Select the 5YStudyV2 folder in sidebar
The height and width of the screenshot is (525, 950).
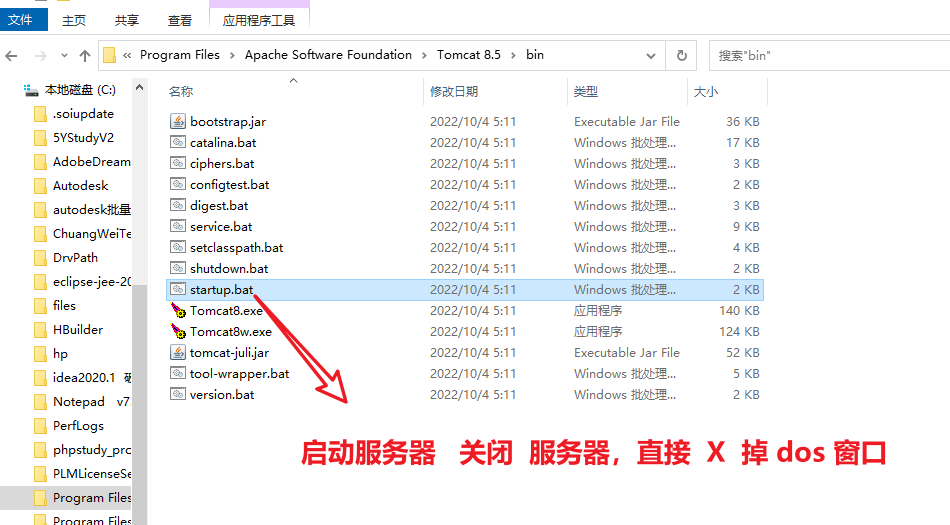click(83, 137)
